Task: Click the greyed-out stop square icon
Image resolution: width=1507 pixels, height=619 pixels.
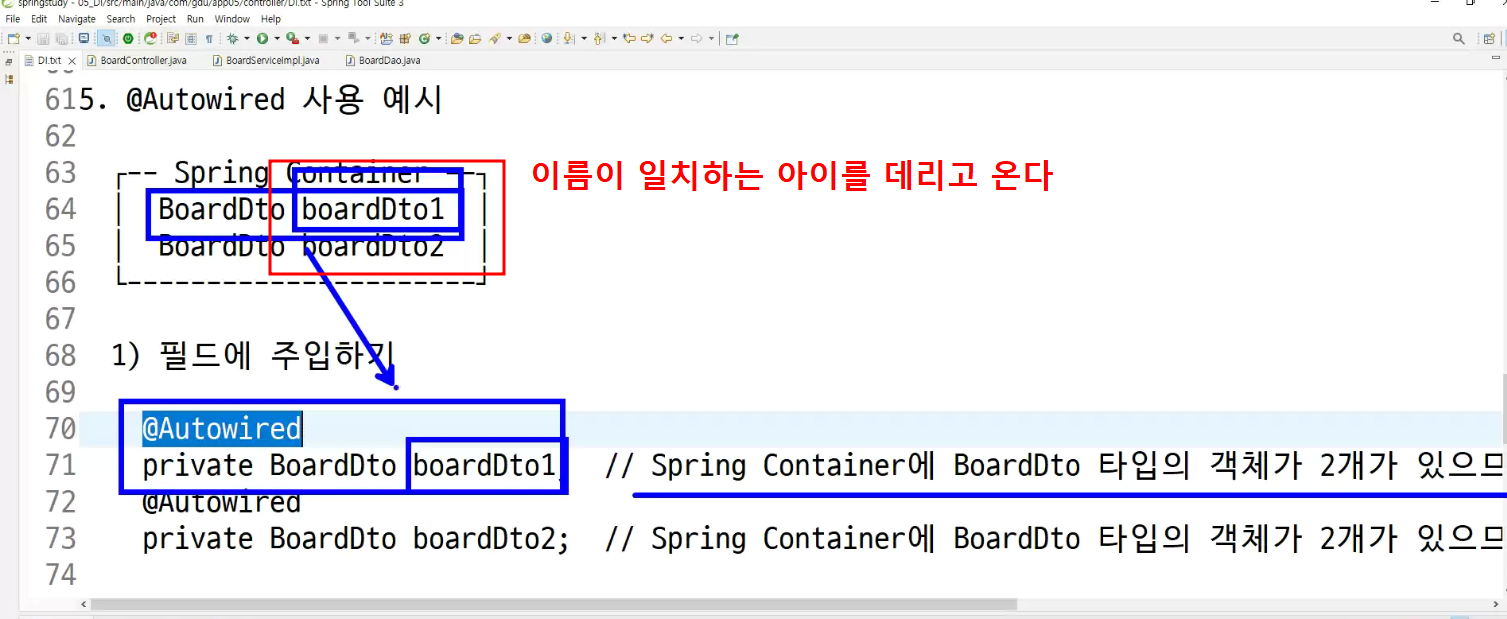Action: pyautogui.click(x=323, y=39)
